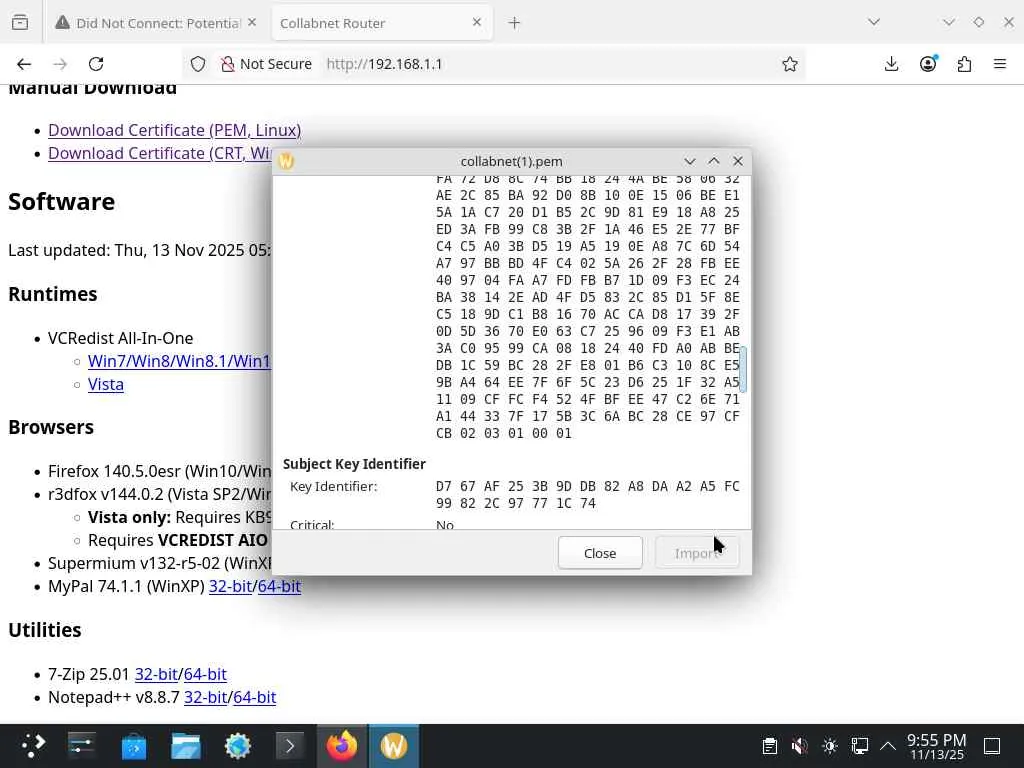Open the Firefox hamburger menu
The image size is (1024, 768).
coord(1000,64)
